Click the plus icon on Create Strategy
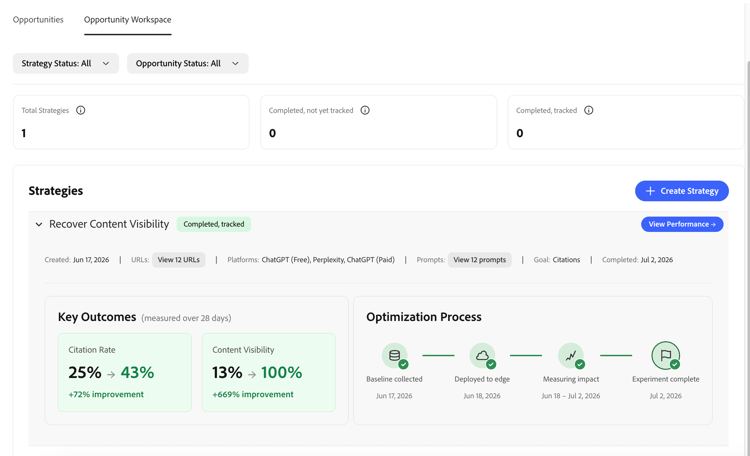 coord(650,191)
